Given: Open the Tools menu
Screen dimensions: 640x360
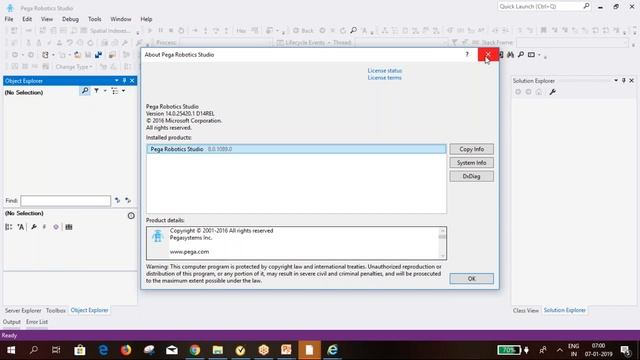Looking at the screenshot, I should [94, 19].
